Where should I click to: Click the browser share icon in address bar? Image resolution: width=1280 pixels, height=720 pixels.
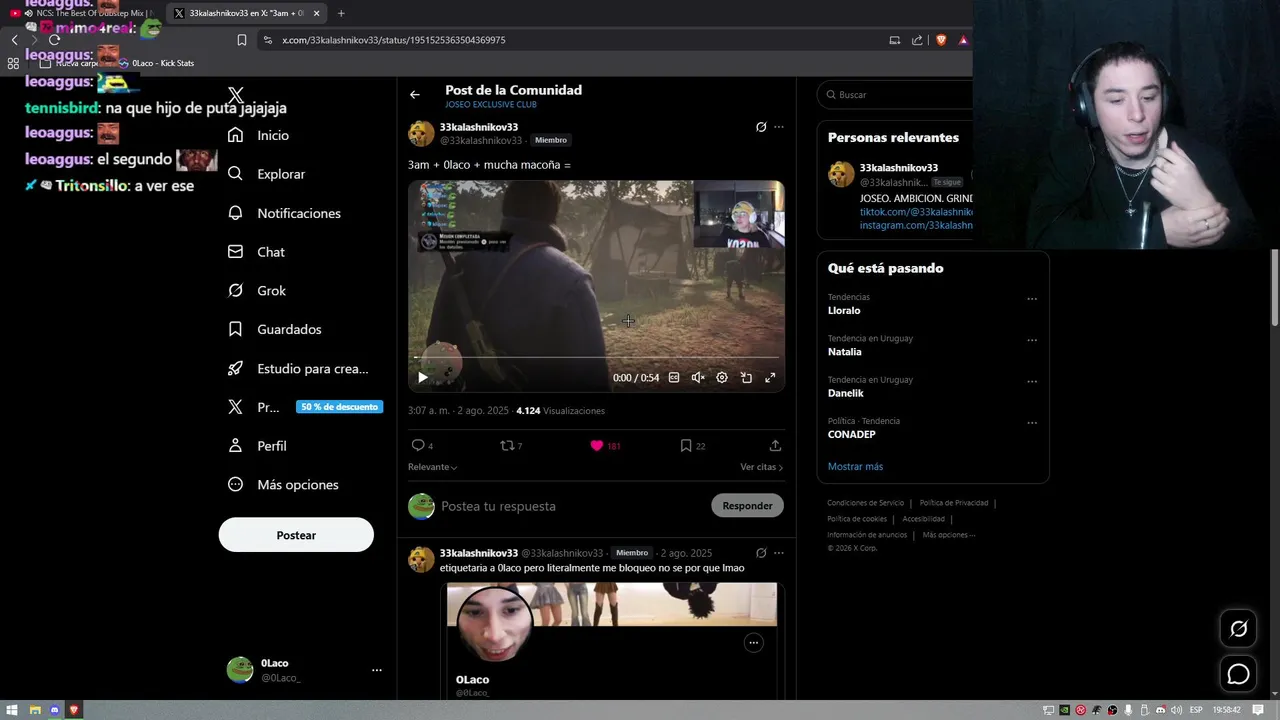coord(917,40)
